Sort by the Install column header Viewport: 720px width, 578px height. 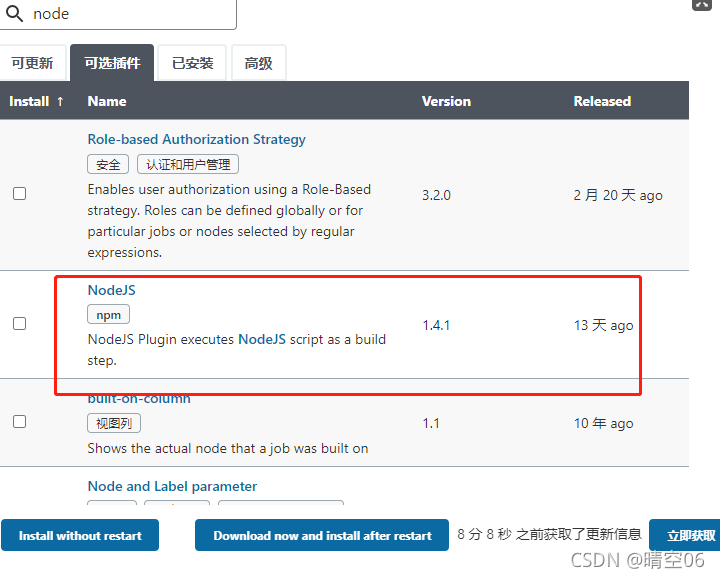36,101
